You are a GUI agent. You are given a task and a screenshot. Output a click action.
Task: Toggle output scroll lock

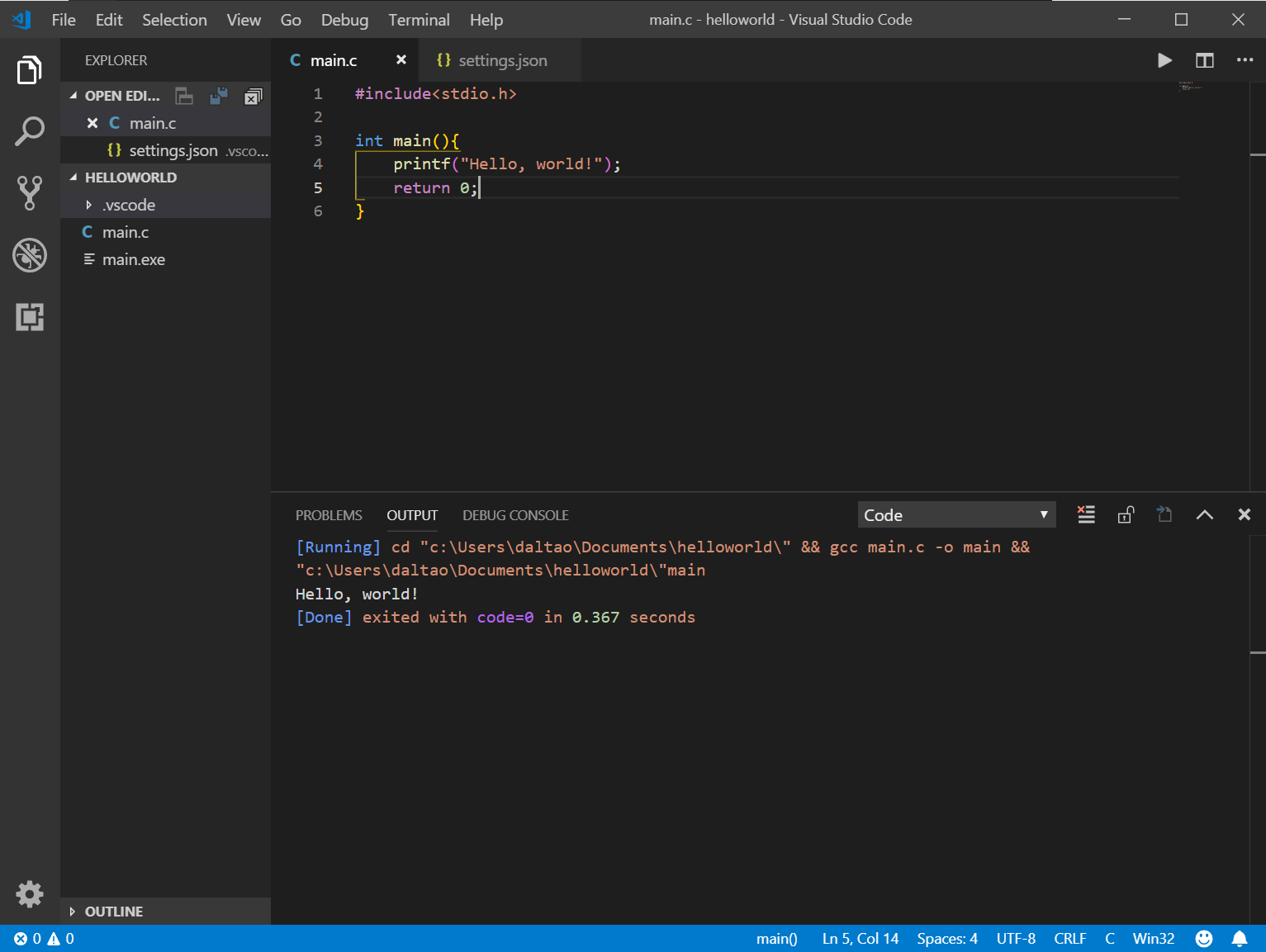[x=1126, y=515]
